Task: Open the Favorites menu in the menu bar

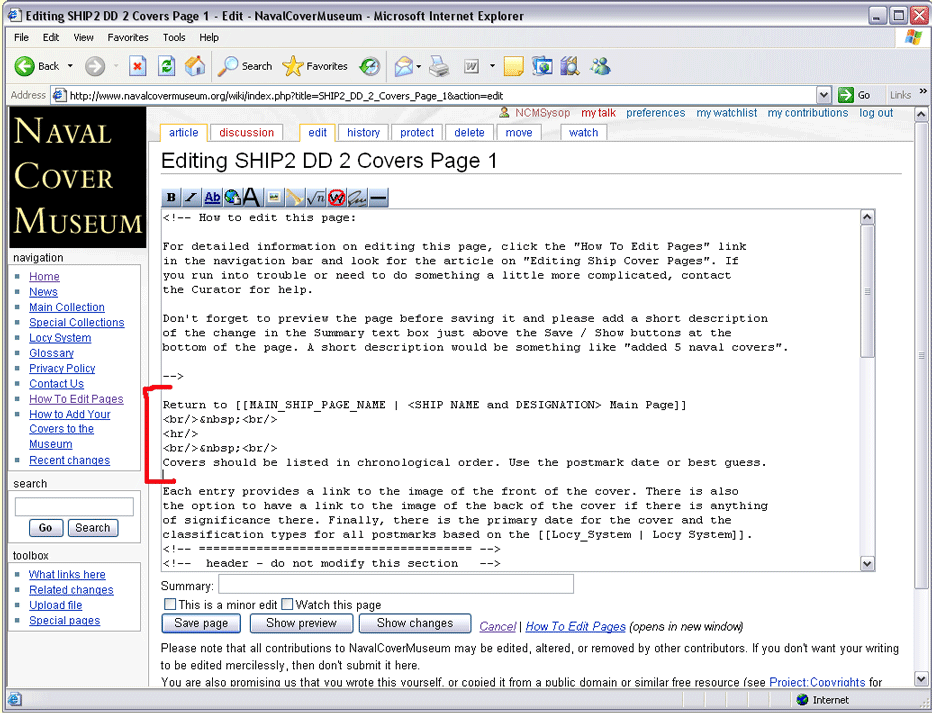Action: pos(128,37)
